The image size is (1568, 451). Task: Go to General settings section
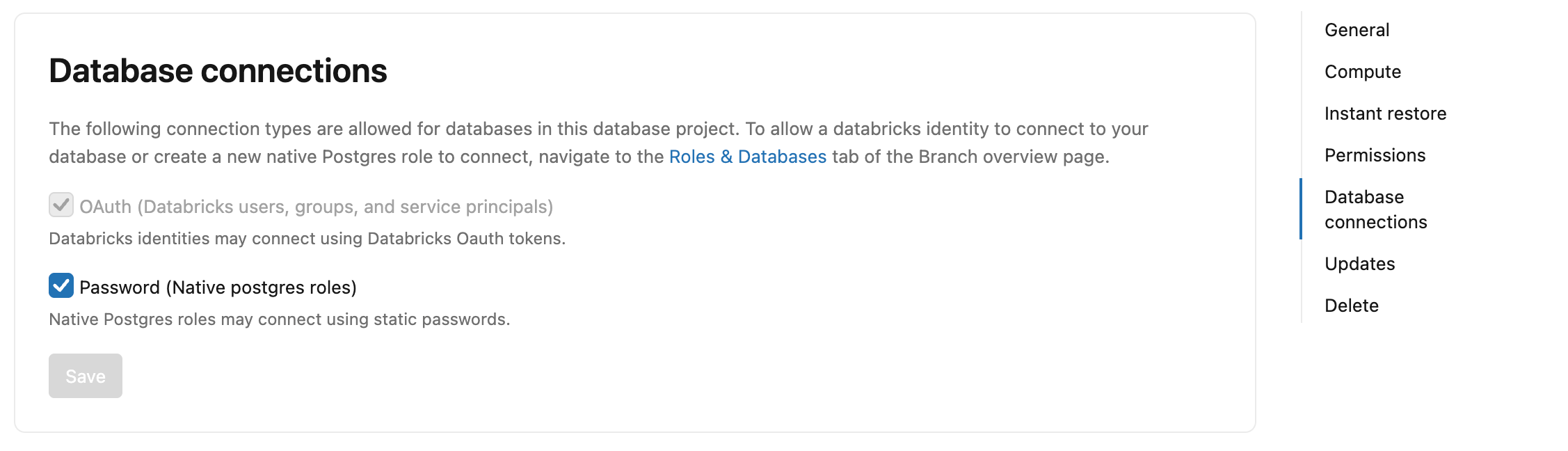(x=1357, y=30)
